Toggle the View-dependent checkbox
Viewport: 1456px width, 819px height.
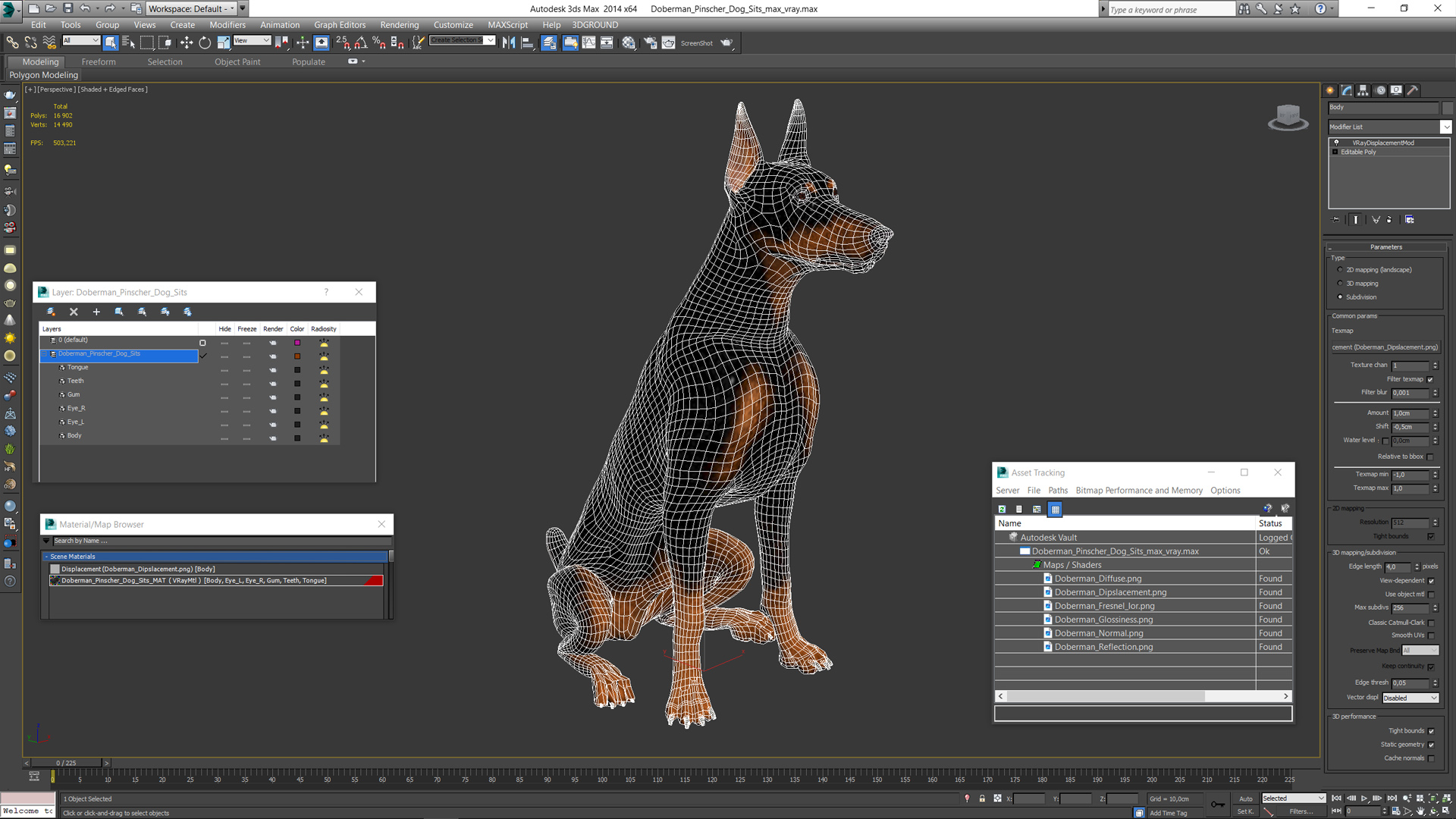click(1431, 581)
